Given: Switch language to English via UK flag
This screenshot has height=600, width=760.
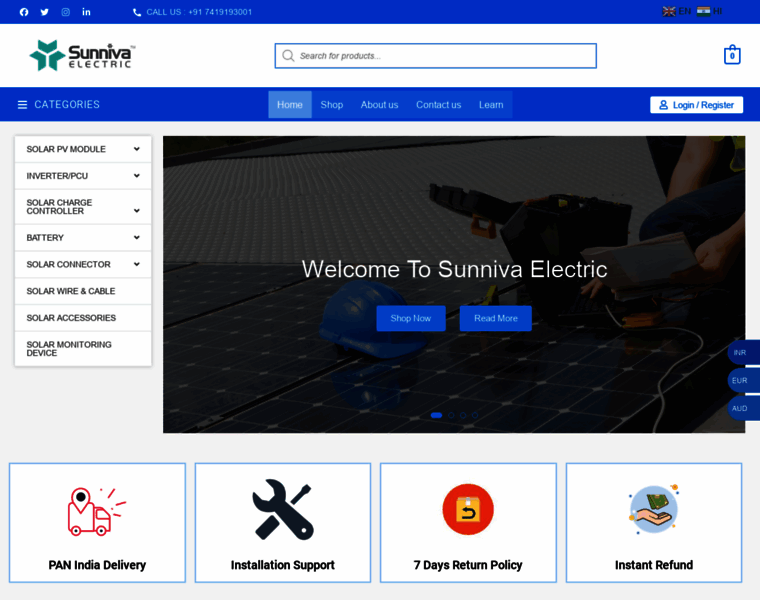Looking at the screenshot, I should tap(669, 11).
